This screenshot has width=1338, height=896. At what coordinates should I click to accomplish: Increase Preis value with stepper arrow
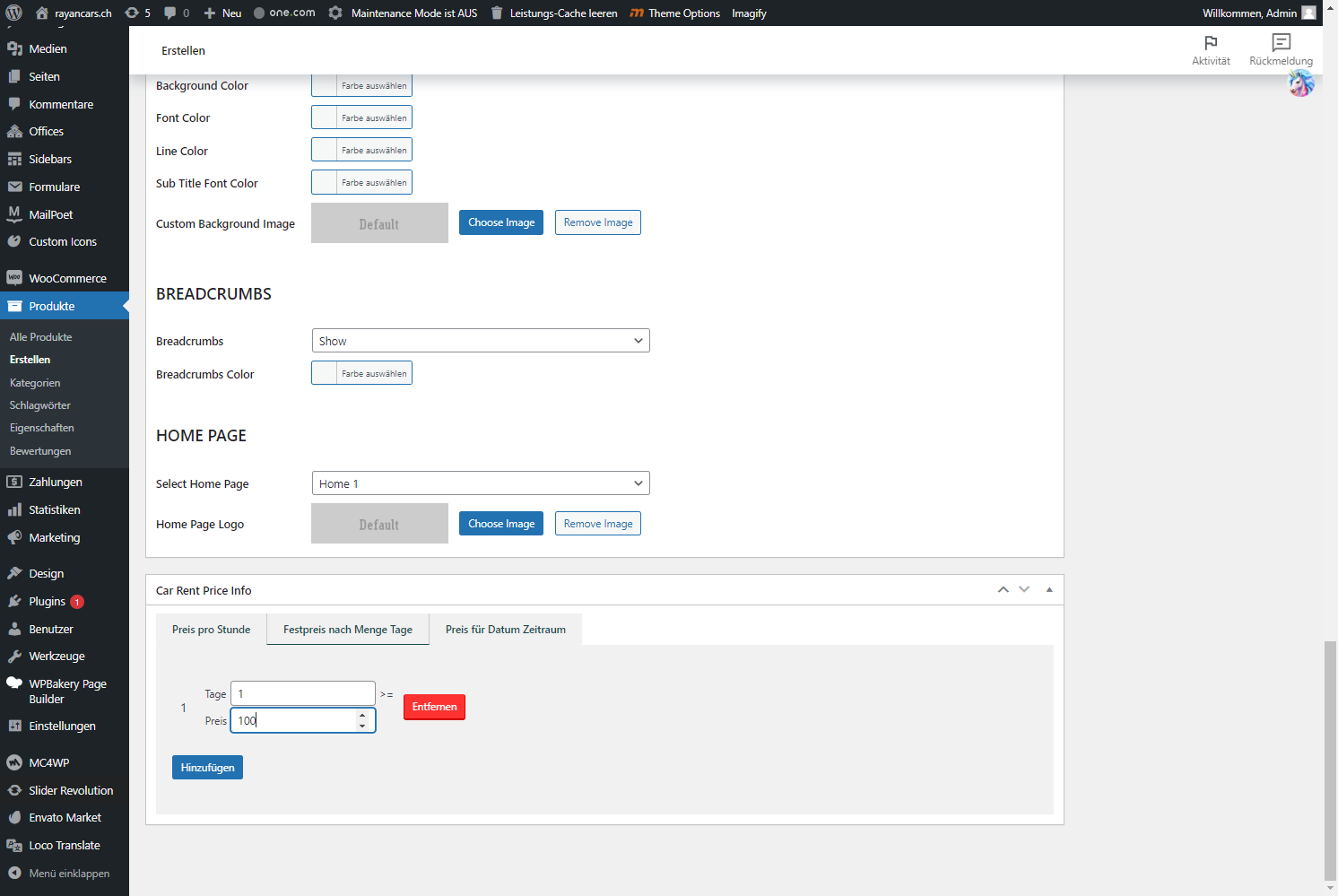(x=362, y=715)
